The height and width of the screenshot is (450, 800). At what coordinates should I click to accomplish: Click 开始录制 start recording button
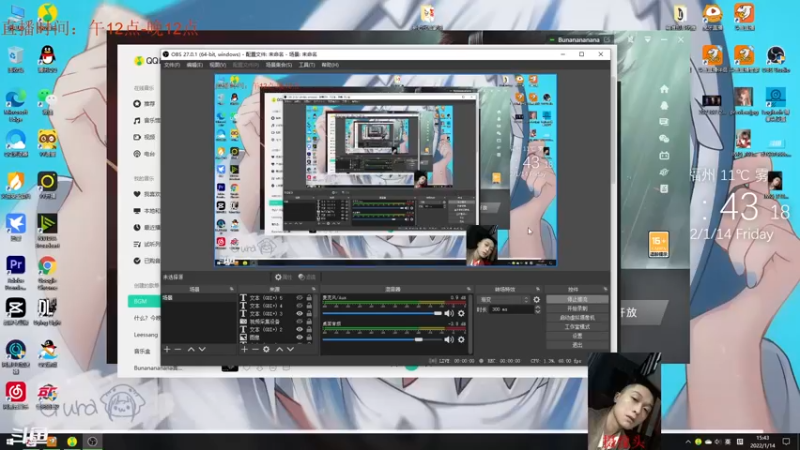(x=577, y=308)
